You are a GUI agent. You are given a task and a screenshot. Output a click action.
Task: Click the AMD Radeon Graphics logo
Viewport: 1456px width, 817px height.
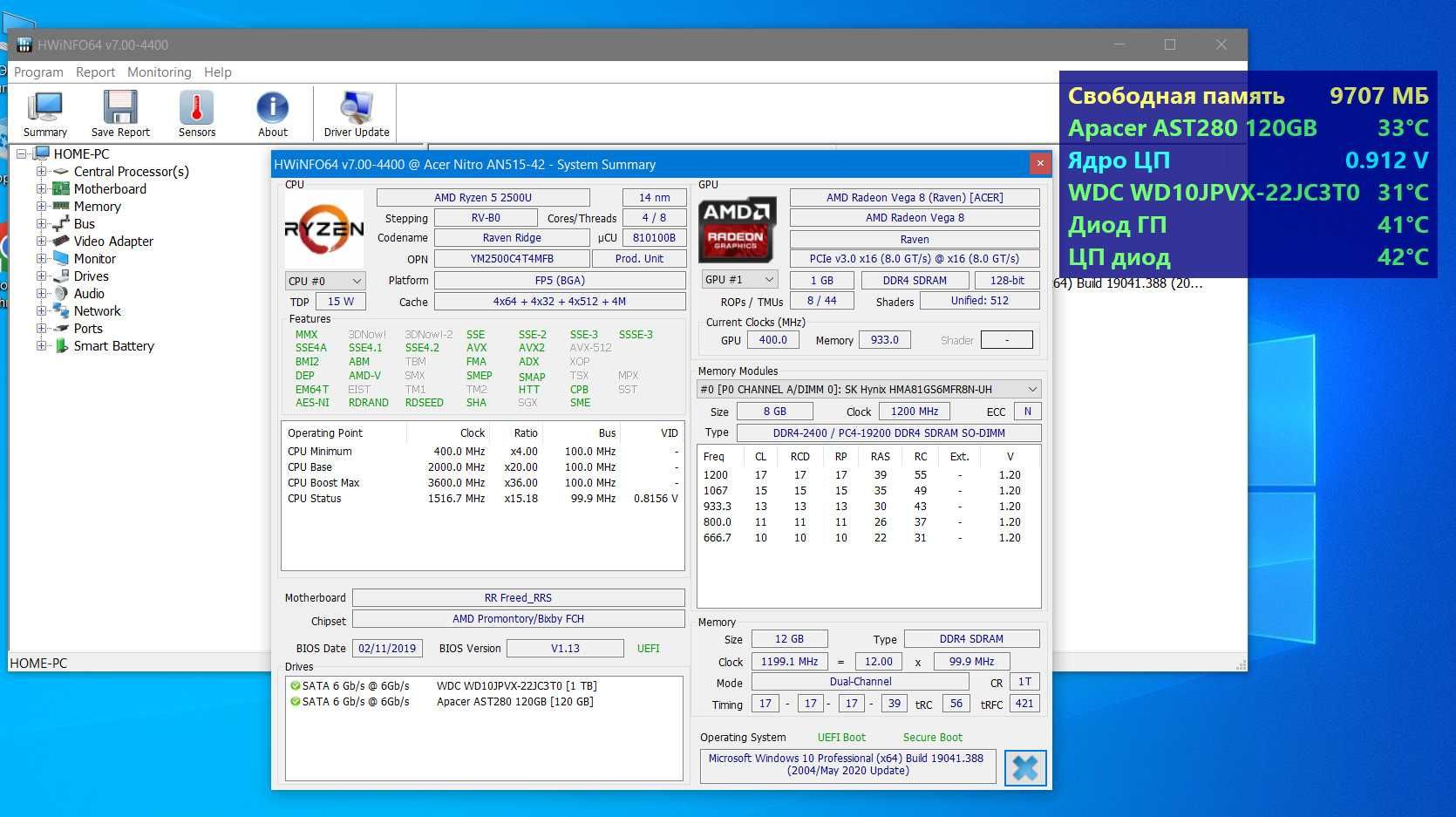(x=738, y=230)
